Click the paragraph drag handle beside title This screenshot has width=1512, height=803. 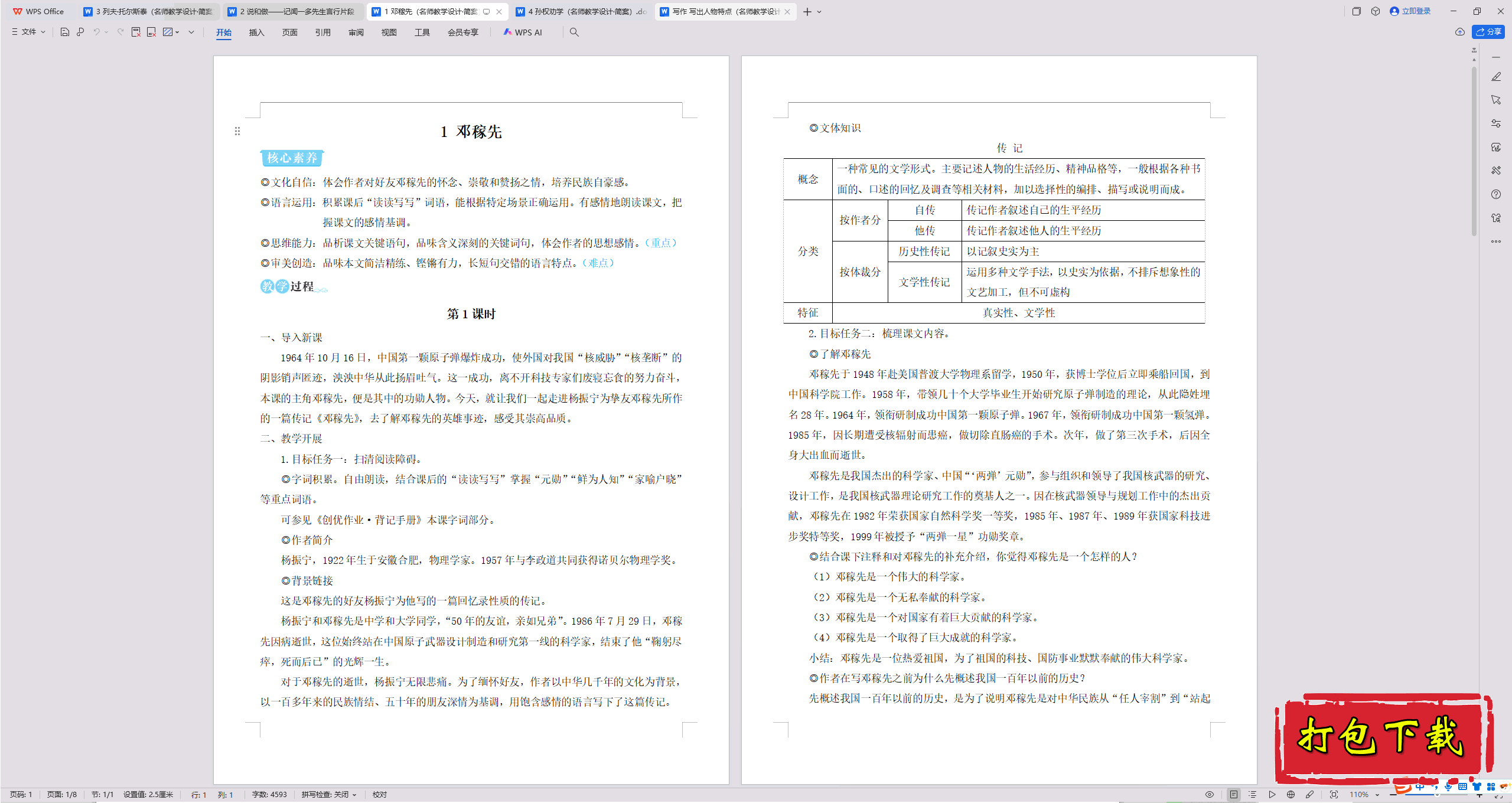click(237, 131)
